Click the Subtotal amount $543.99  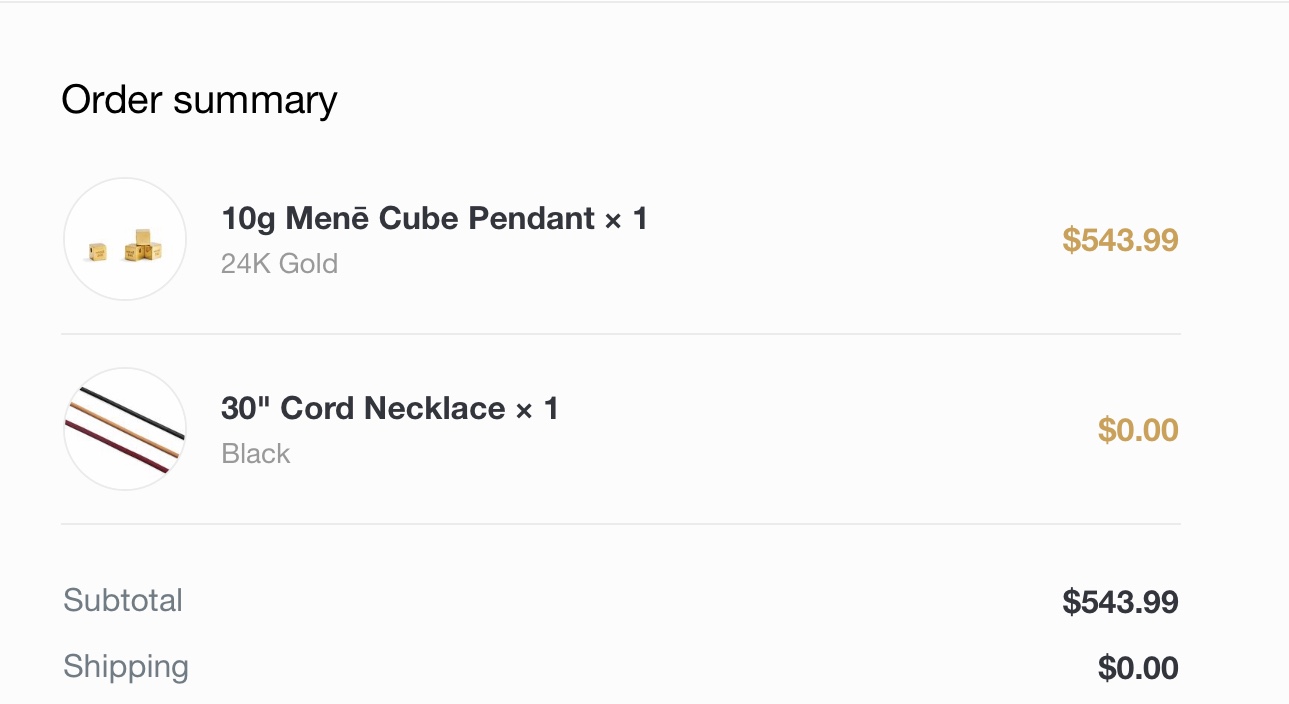[x=1120, y=602]
